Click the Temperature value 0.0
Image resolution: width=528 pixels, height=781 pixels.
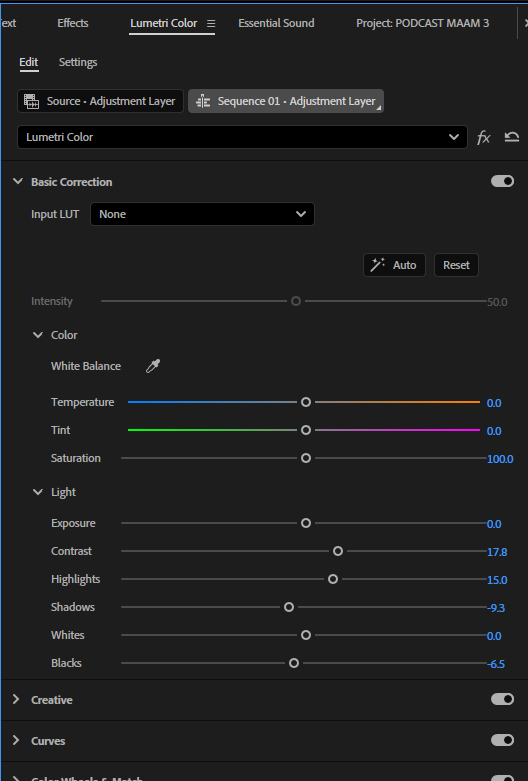tap(494, 403)
